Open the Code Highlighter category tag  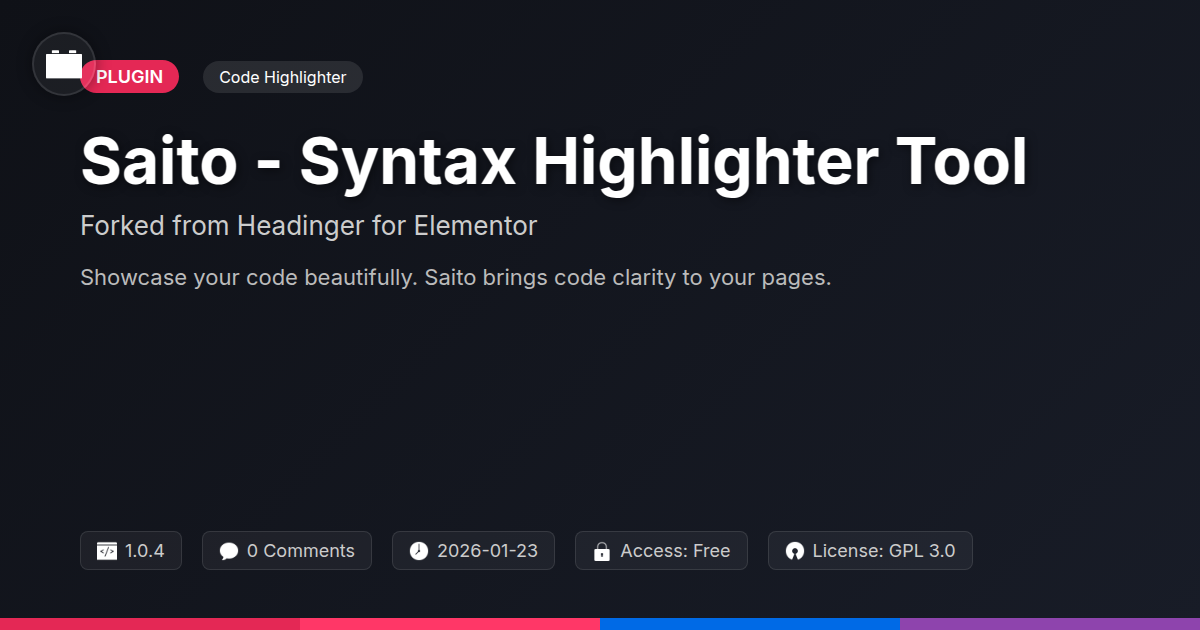click(x=283, y=77)
